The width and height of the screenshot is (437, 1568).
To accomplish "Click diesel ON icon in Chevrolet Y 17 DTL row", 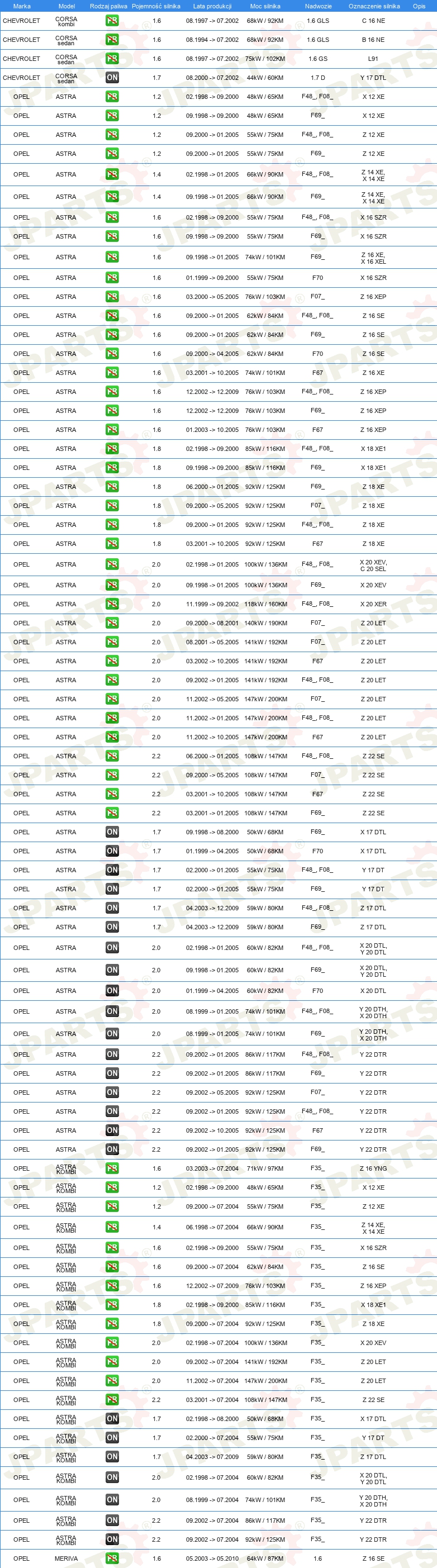I will coord(112,77).
